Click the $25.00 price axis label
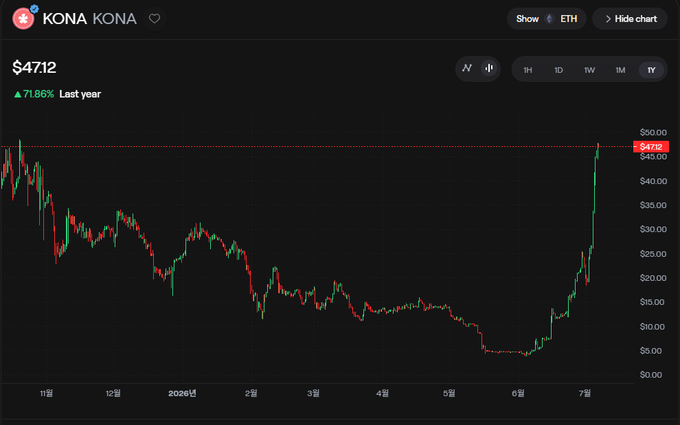The width and height of the screenshot is (680, 425). [653, 254]
